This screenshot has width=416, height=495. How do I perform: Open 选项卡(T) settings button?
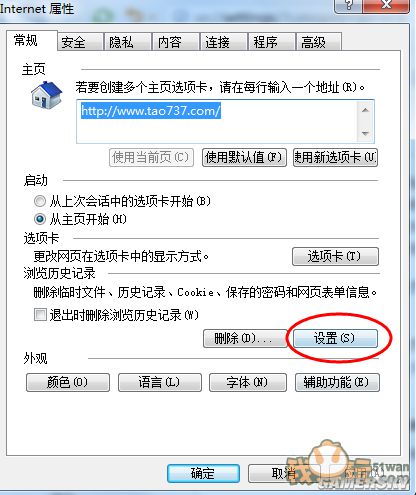point(335,256)
